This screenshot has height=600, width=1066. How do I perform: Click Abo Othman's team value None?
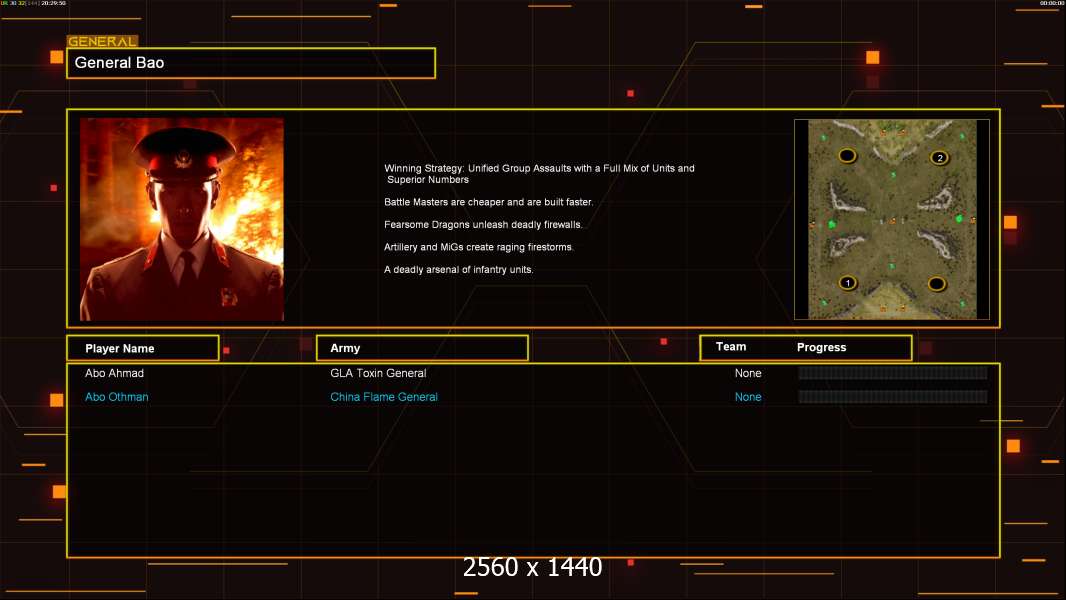pos(748,397)
